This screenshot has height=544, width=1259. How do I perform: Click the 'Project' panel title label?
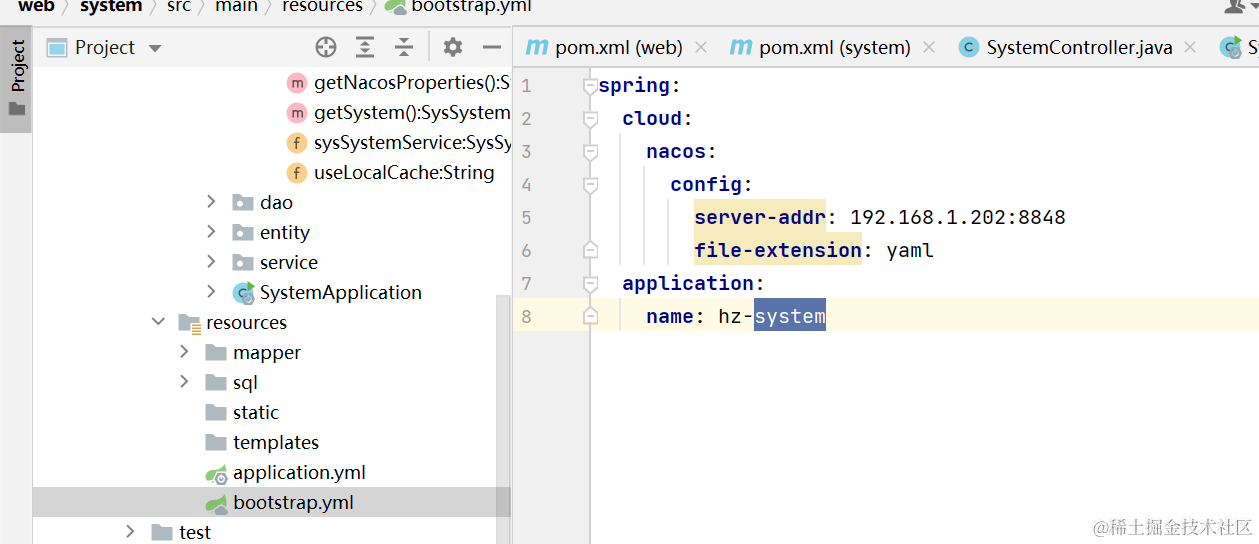pyautogui.click(x=104, y=47)
